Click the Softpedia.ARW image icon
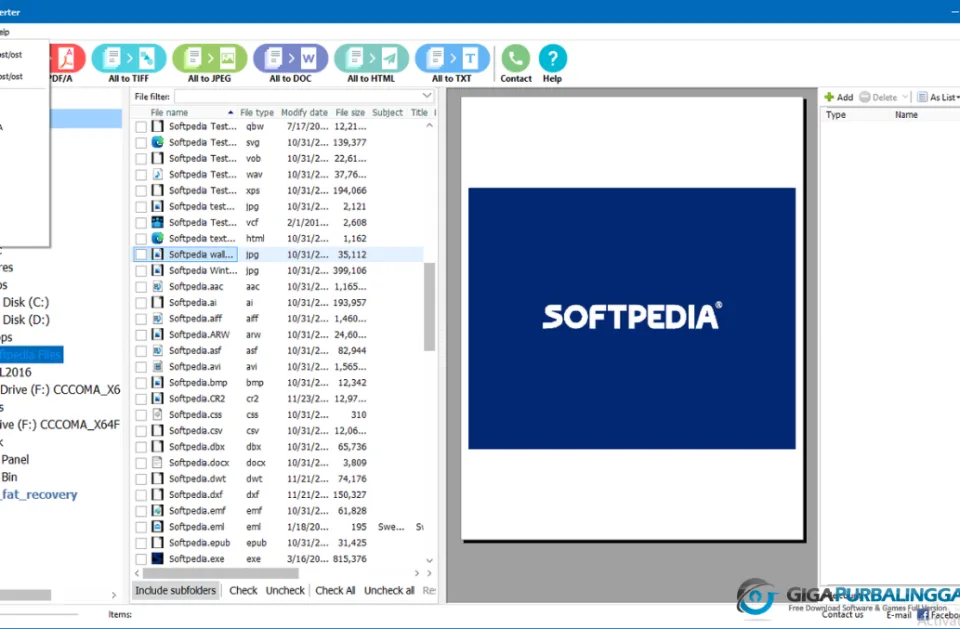This screenshot has width=960, height=629. (157, 334)
